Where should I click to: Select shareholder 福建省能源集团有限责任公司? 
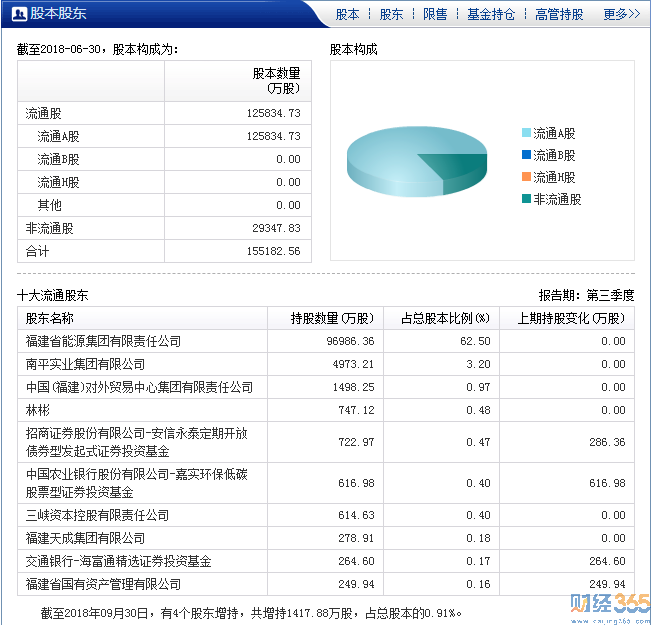point(103,341)
